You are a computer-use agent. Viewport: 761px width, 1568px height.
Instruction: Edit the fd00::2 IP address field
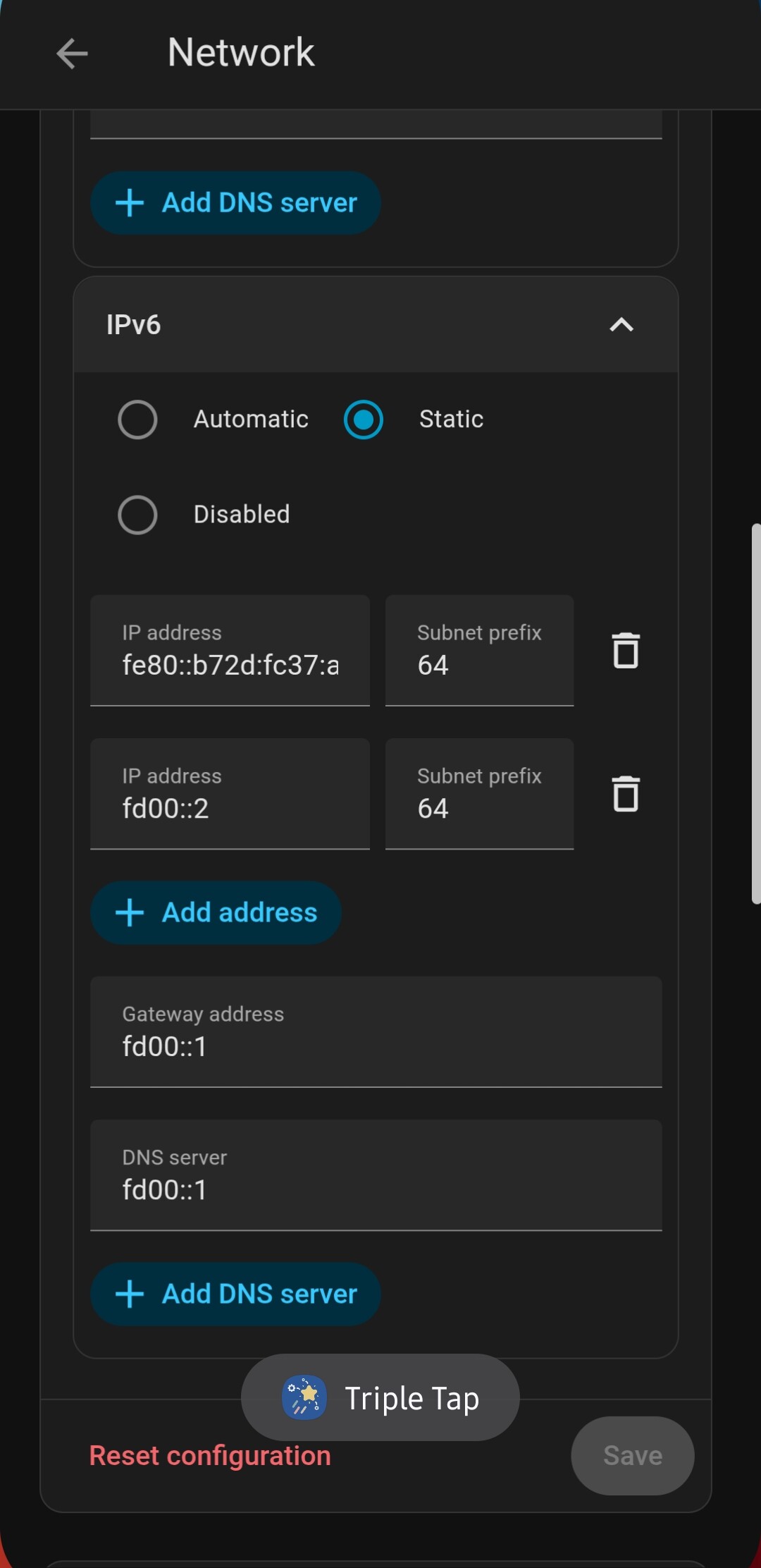click(x=230, y=807)
